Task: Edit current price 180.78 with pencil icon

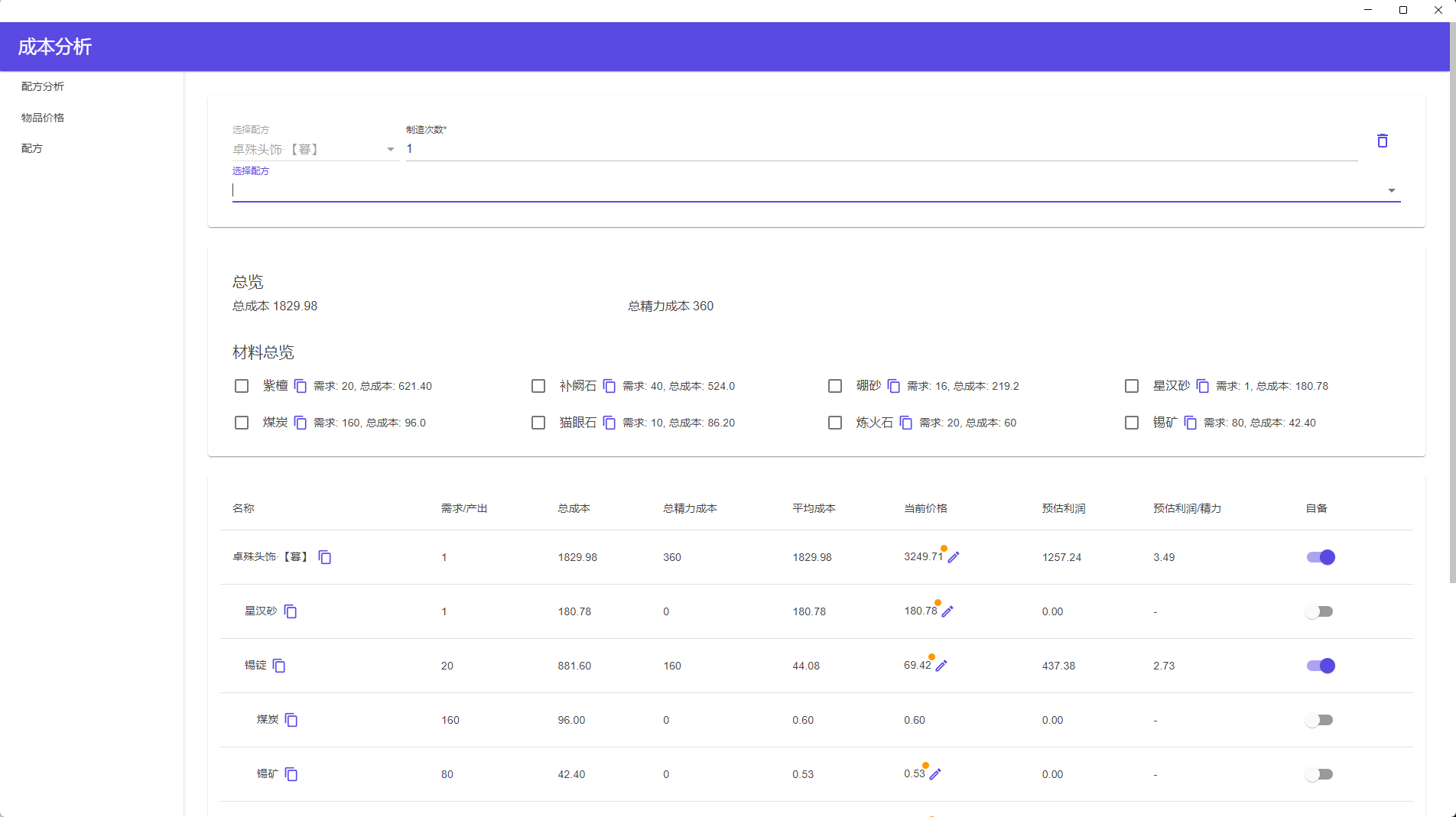Action: [947, 611]
